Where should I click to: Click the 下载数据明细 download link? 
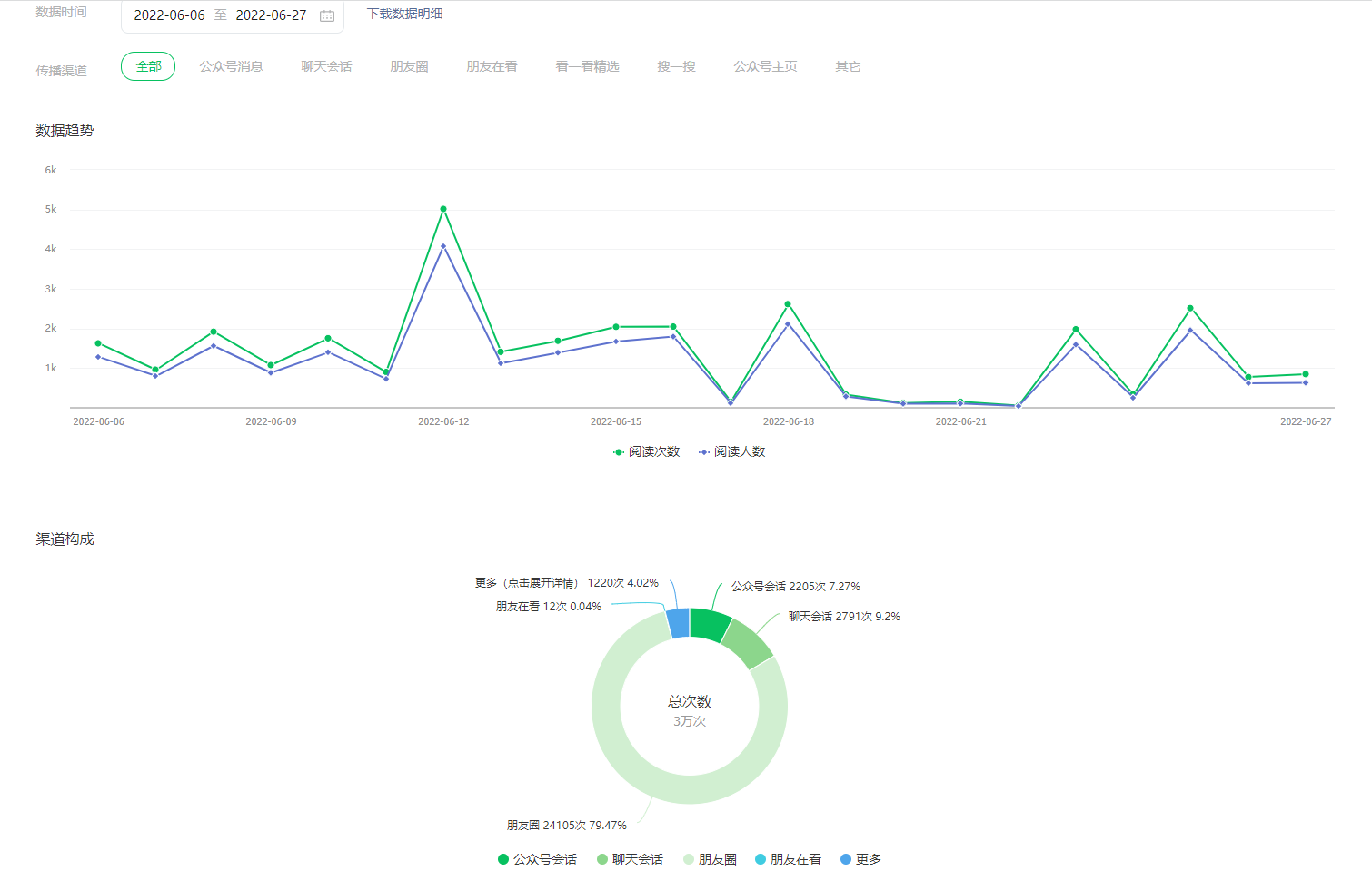click(x=404, y=14)
